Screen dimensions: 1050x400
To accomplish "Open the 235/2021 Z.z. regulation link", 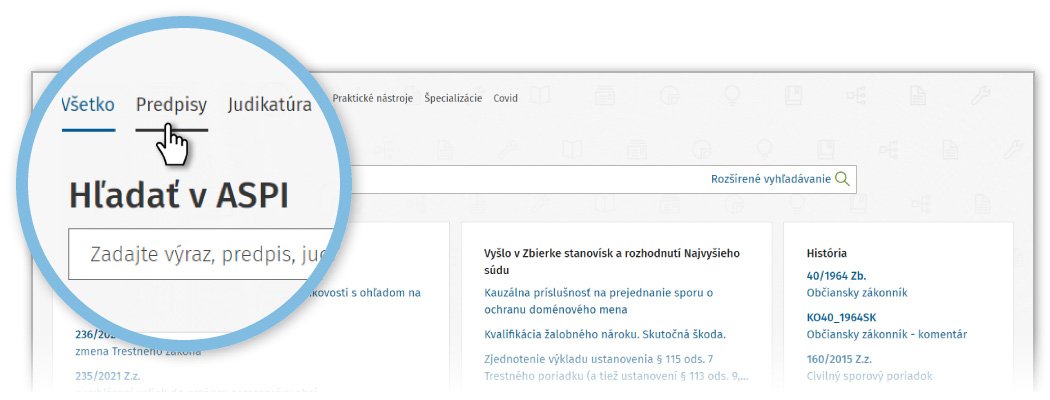I will point(110,376).
